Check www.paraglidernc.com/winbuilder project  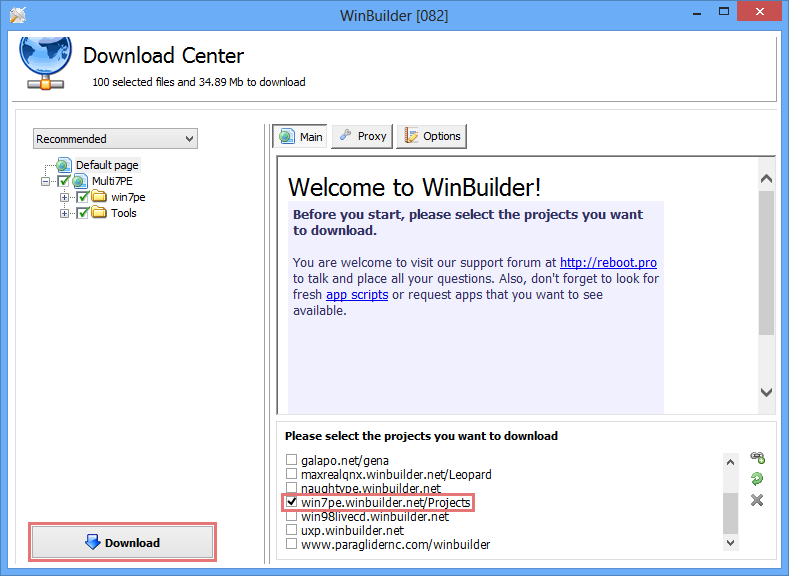pos(291,544)
